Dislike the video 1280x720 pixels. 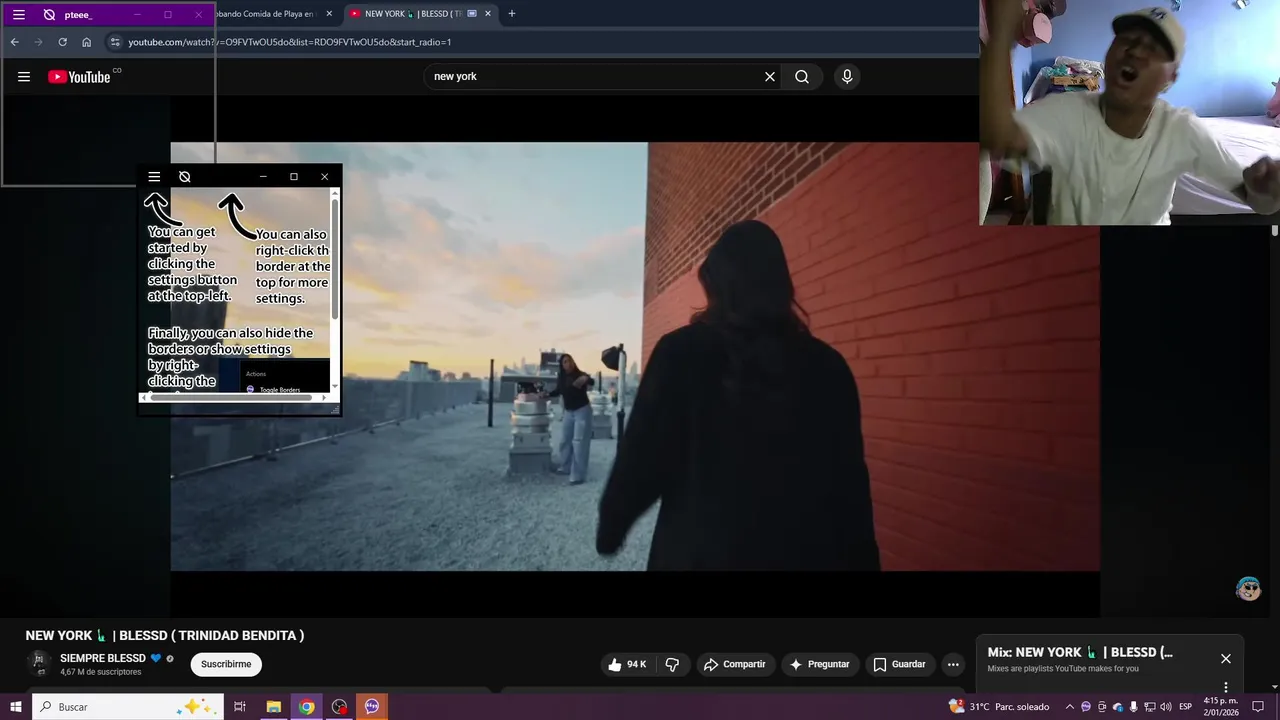click(672, 664)
